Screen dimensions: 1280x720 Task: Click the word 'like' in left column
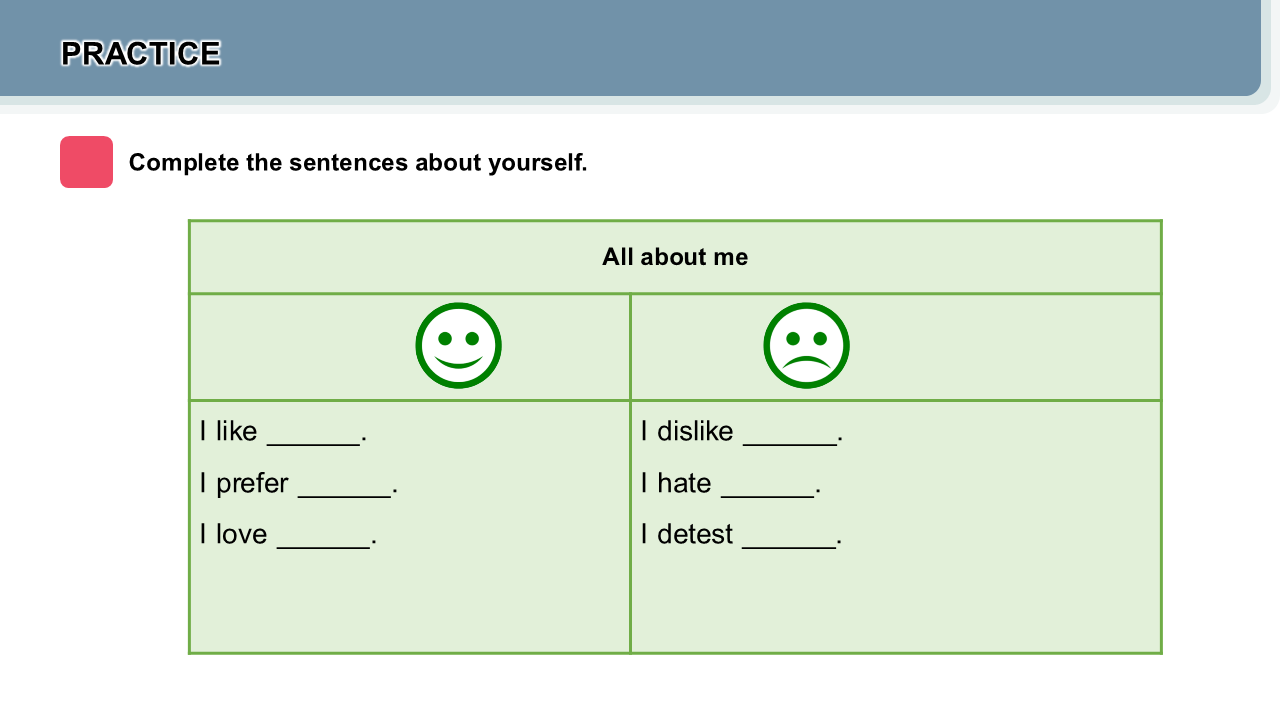tap(237, 431)
